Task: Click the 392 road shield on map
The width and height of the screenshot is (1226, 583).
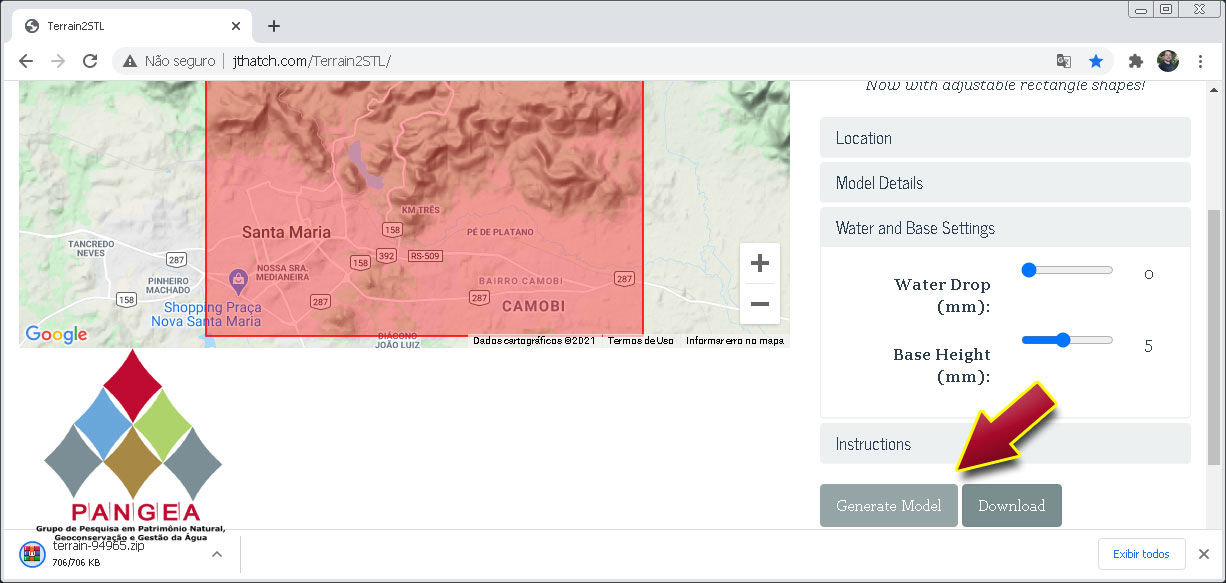Action: click(386, 254)
